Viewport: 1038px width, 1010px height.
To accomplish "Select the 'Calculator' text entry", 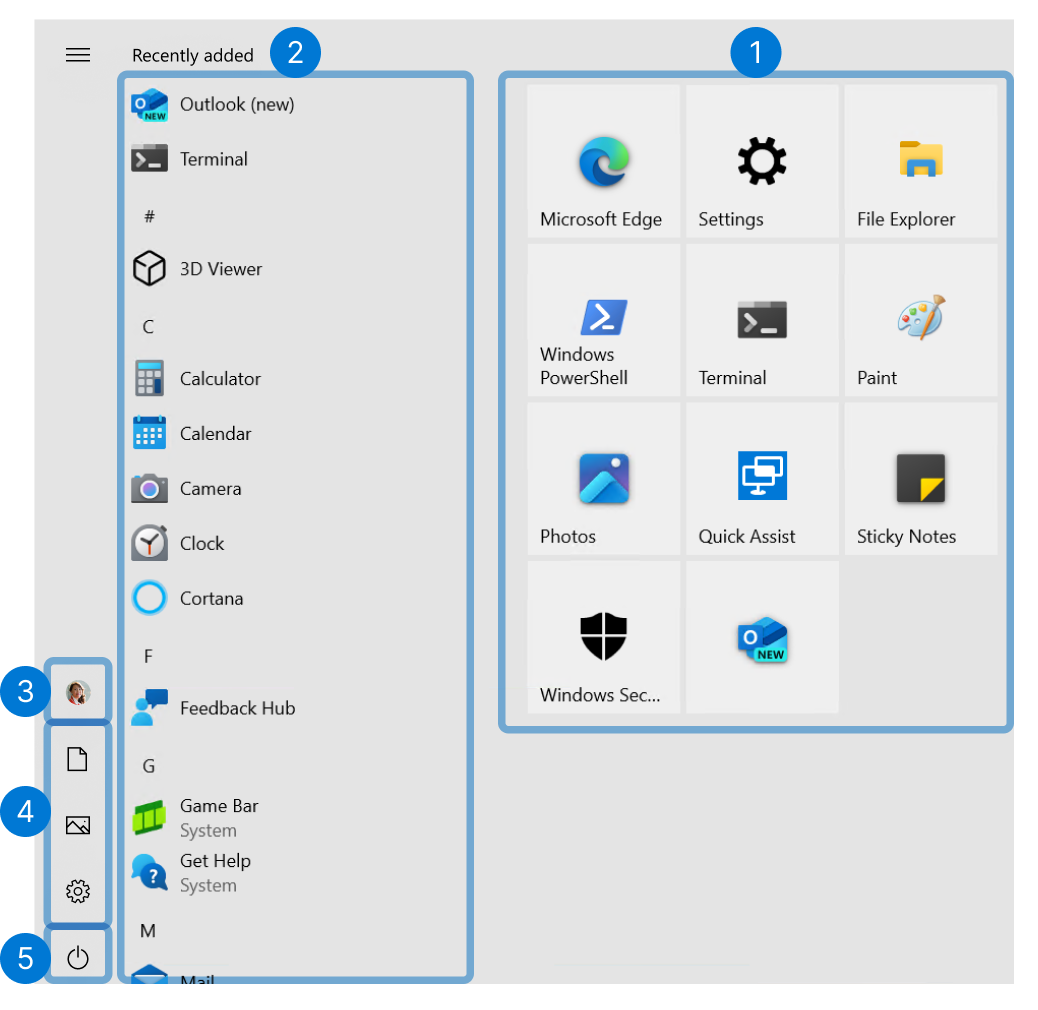I will pyautogui.click(x=220, y=379).
